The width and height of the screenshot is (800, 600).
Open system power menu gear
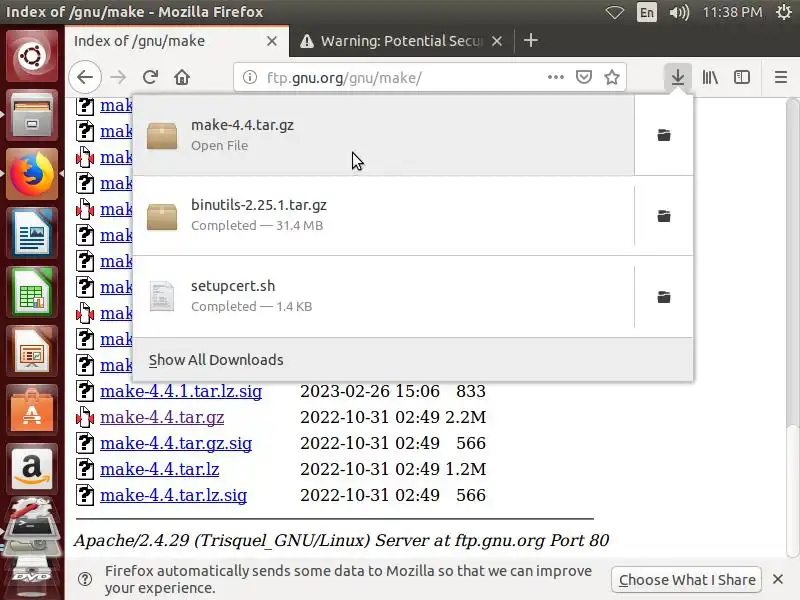[x=783, y=12]
